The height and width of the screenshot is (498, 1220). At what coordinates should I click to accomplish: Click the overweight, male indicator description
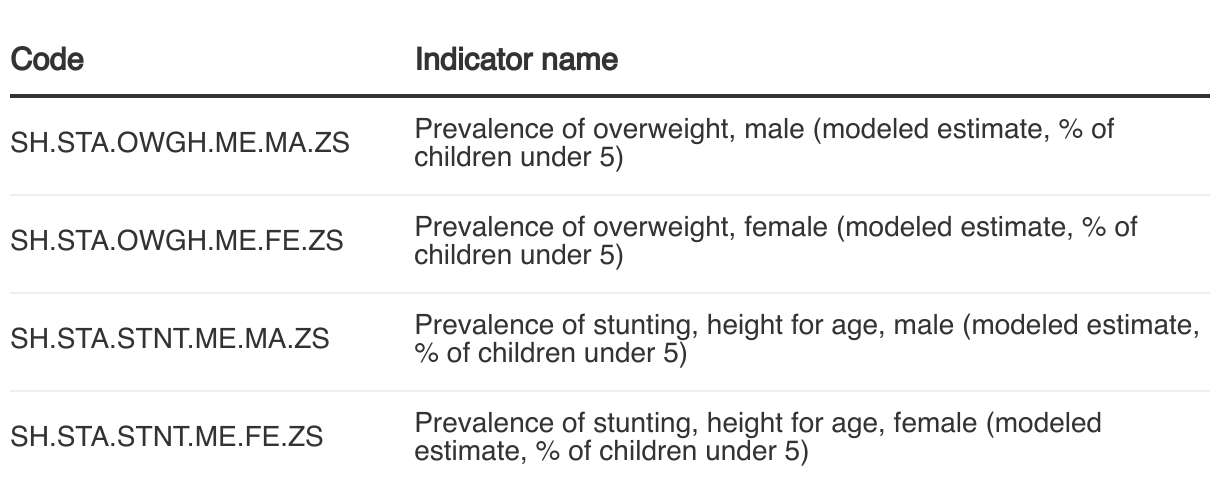pos(764,144)
